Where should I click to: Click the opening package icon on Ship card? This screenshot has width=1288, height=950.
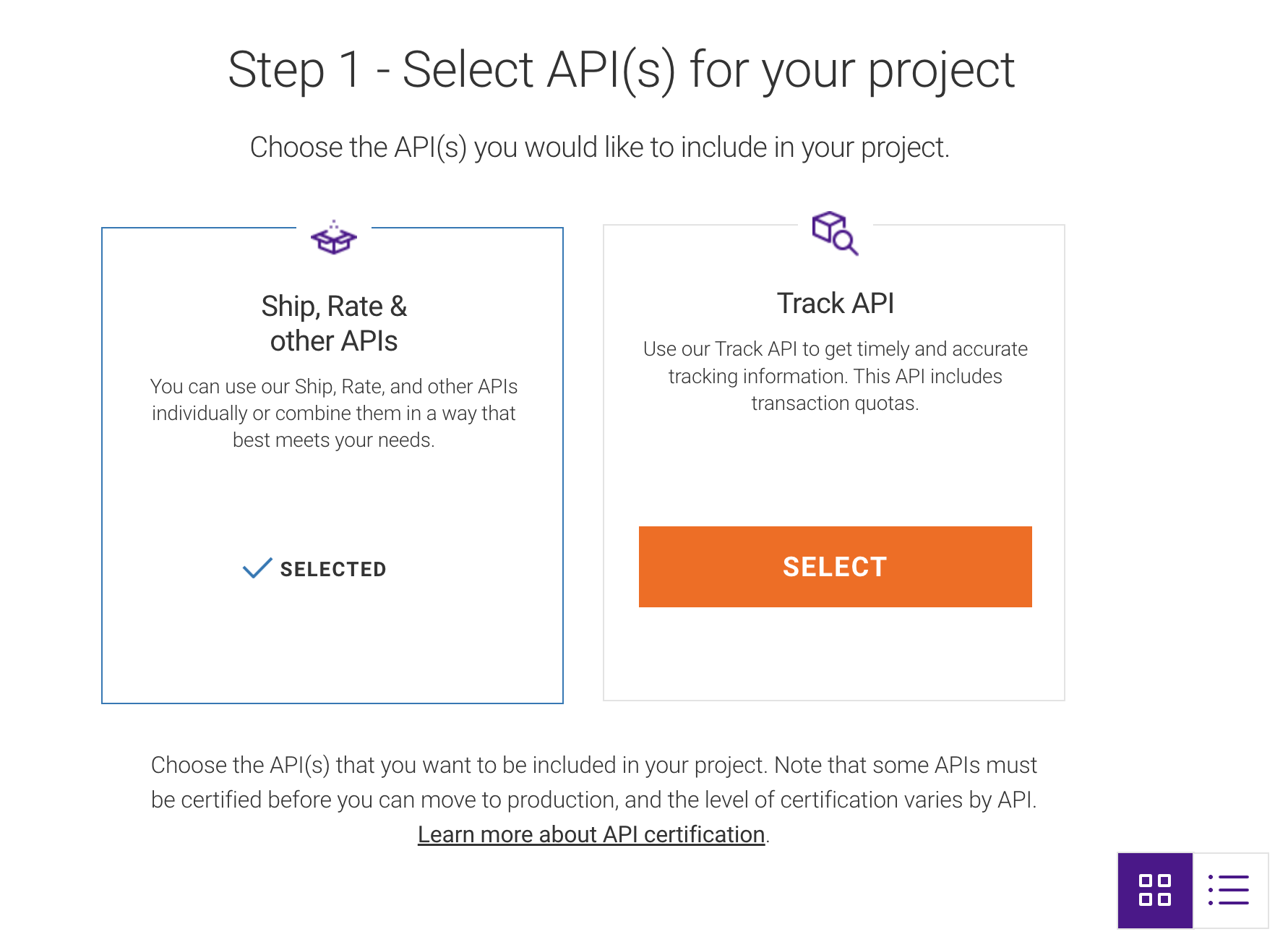tap(333, 239)
